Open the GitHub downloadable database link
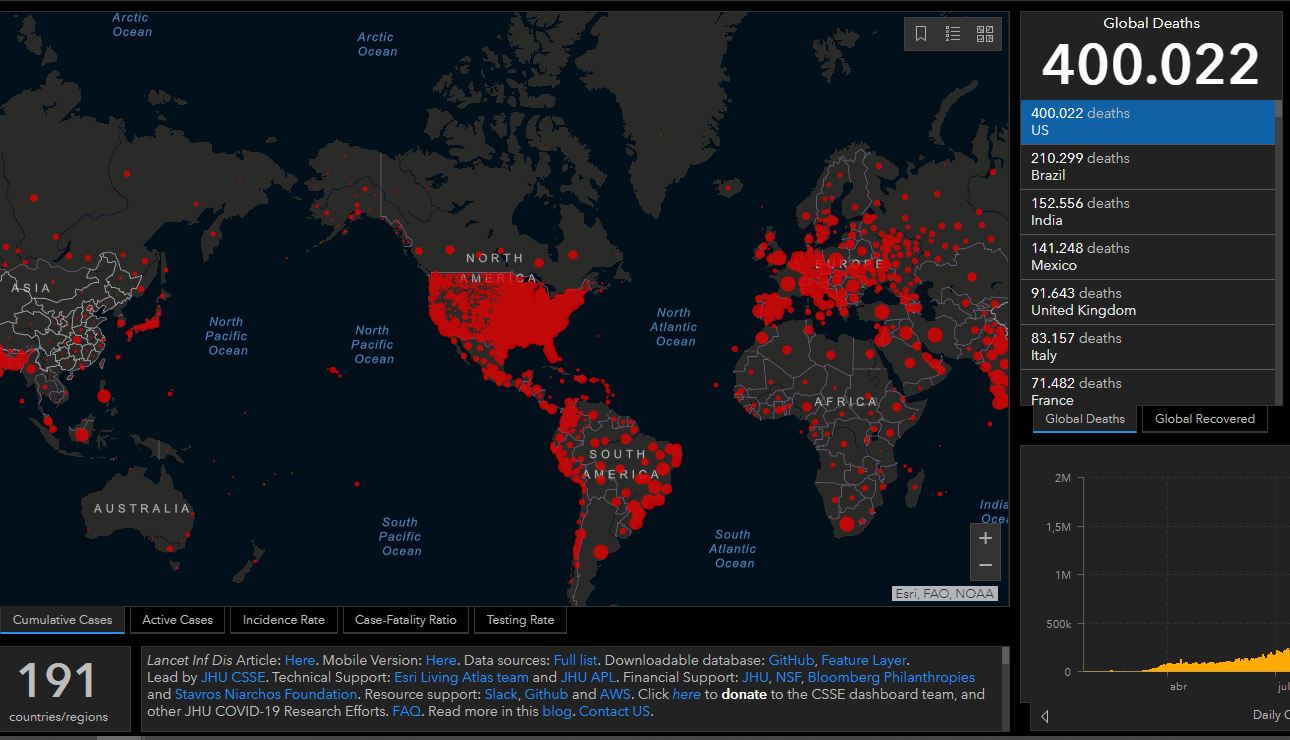 pyautogui.click(x=791, y=660)
